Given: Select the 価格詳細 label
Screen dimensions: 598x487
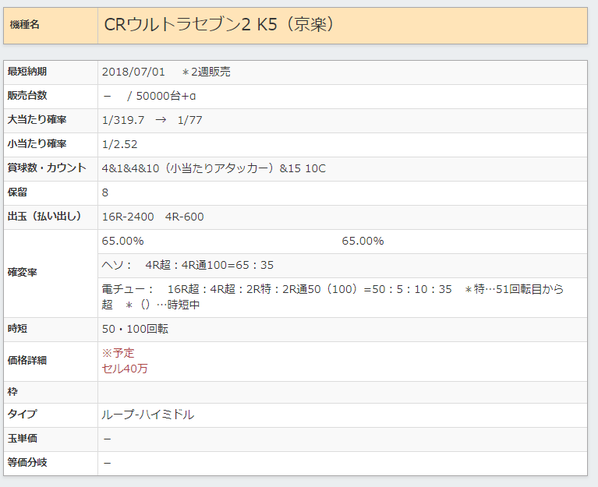Looking at the screenshot, I should click(27, 360).
